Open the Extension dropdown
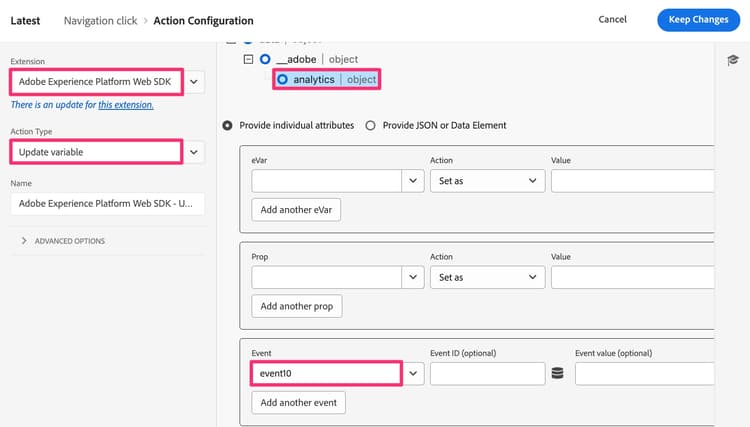This screenshot has height=427, width=750. (x=194, y=81)
